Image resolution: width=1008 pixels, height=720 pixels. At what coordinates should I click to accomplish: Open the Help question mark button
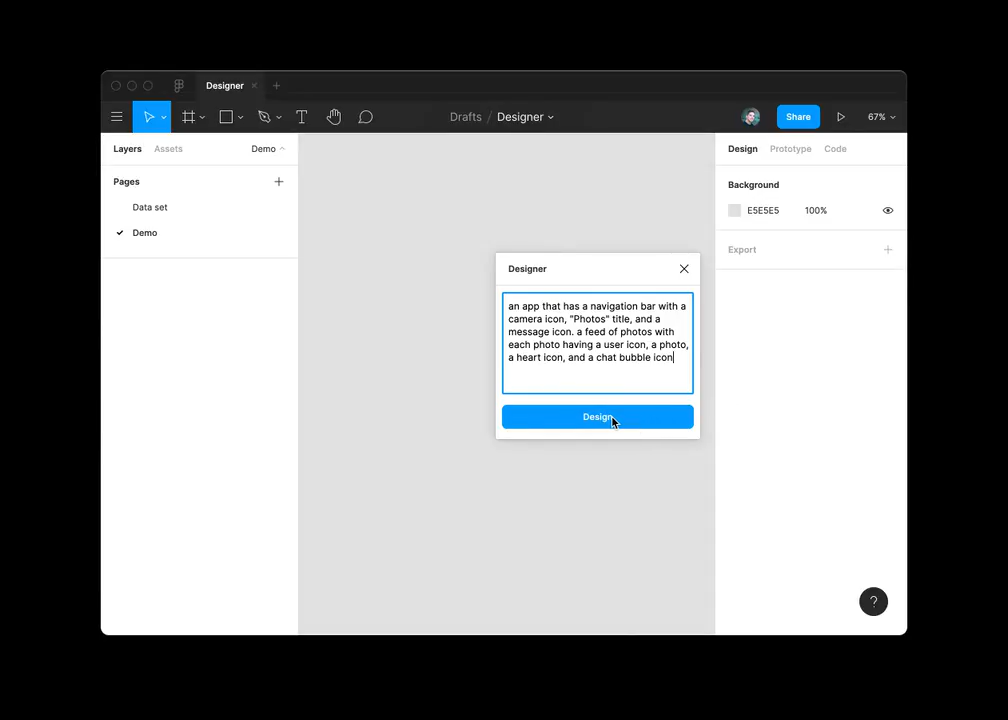(x=873, y=601)
